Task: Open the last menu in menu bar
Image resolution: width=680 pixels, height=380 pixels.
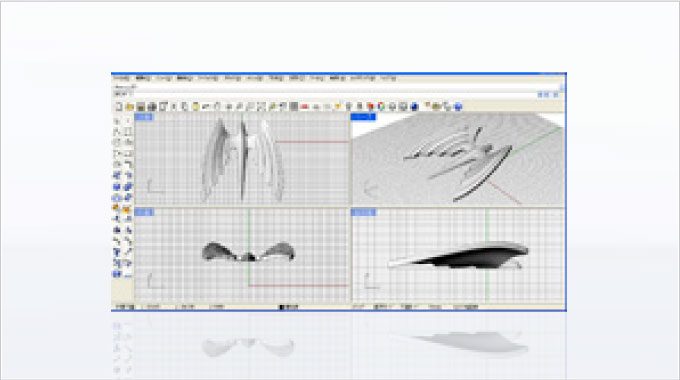Action: (388, 79)
